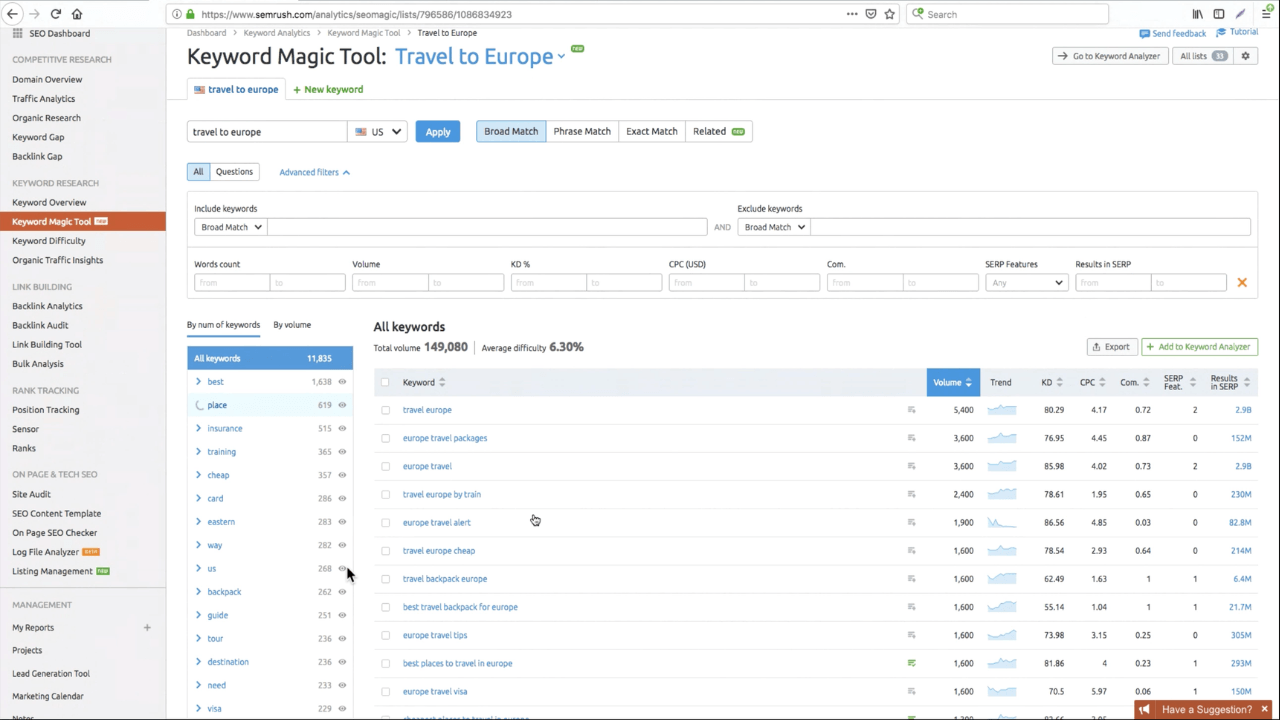Open SERP icon for best places to travel in europe
This screenshot has height=720, width=1280.
[911, 663]
